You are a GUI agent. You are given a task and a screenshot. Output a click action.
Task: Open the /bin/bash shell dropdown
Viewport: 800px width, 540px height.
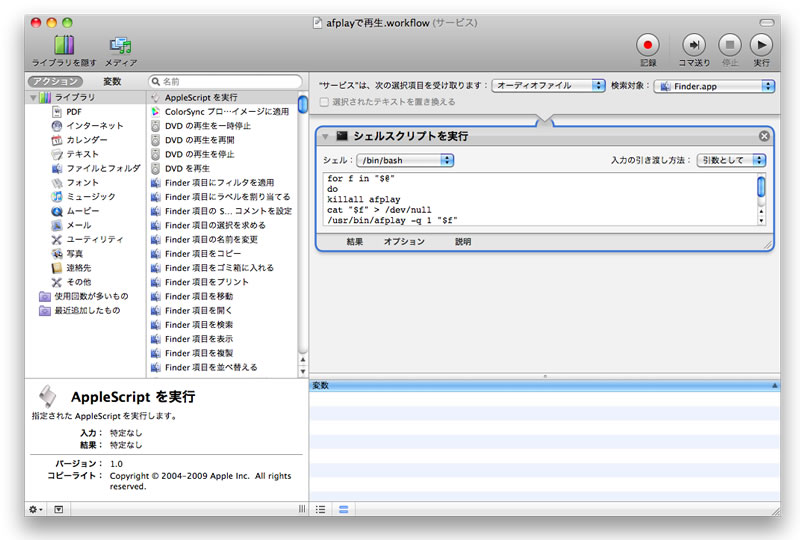(x=405, y=160)
